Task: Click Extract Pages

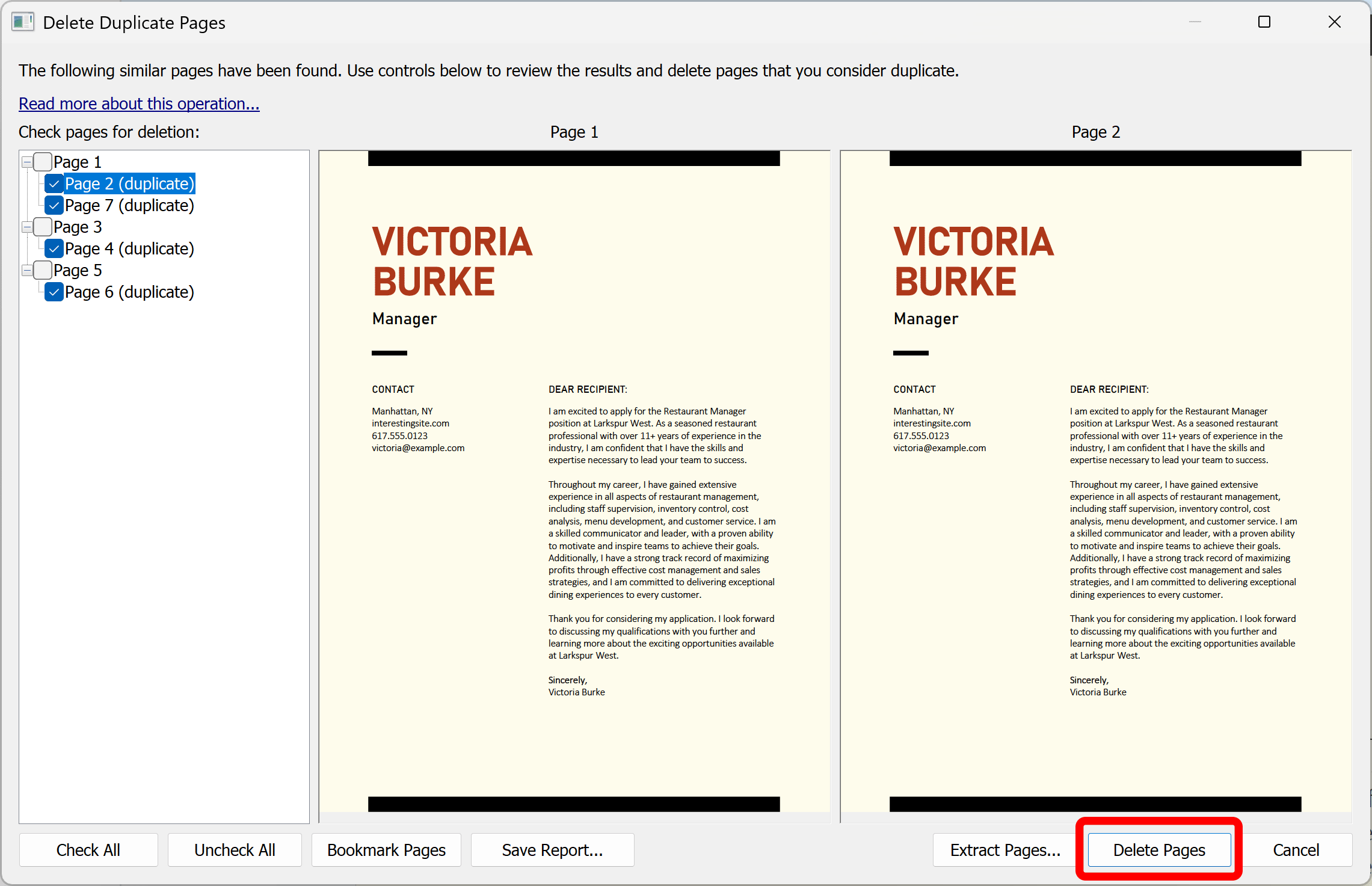Action: [x=1006, y=850]
